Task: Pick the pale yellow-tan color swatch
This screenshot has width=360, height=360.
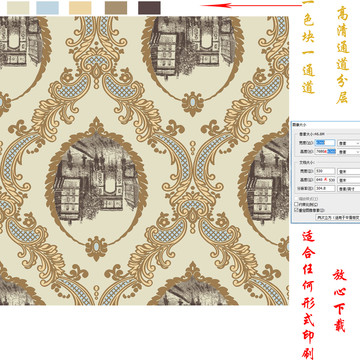Action: click(80, 8)
